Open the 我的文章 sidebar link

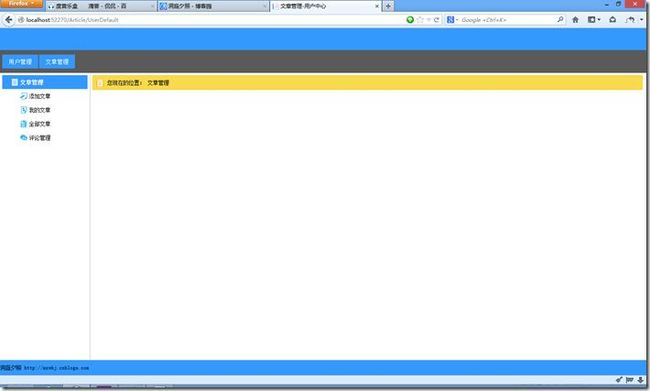point(40,110)
